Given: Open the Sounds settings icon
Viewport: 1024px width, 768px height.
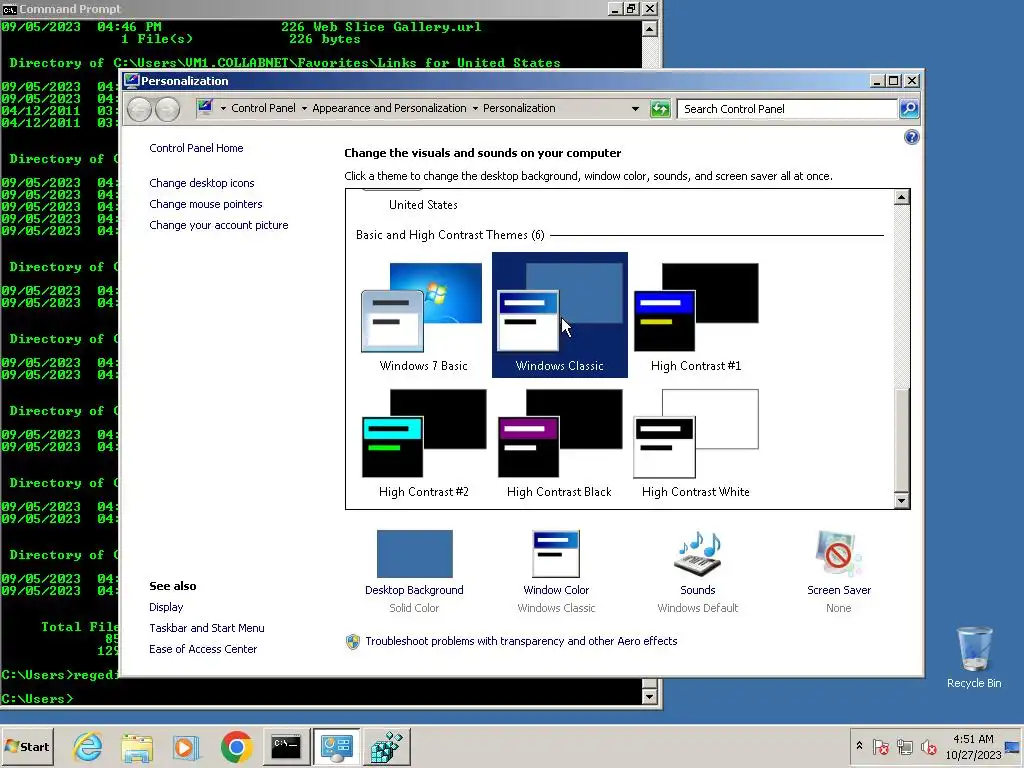Looking at the screenshot, I should [697, 554].
